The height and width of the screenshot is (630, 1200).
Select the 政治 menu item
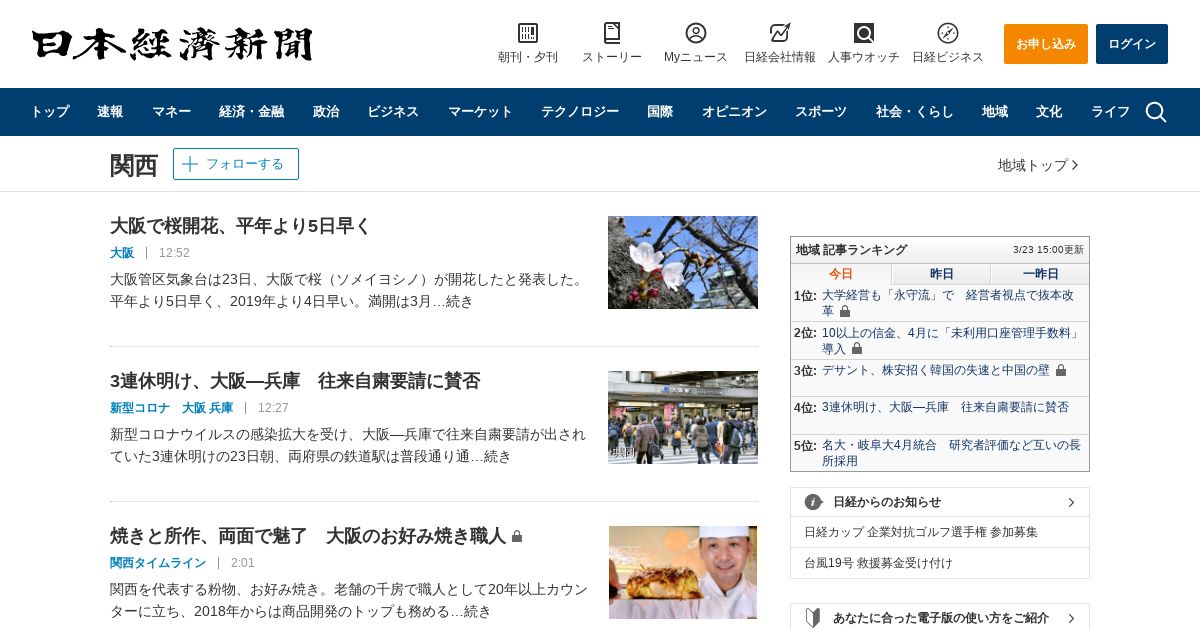pyautogui.click(x=326, y=112)
